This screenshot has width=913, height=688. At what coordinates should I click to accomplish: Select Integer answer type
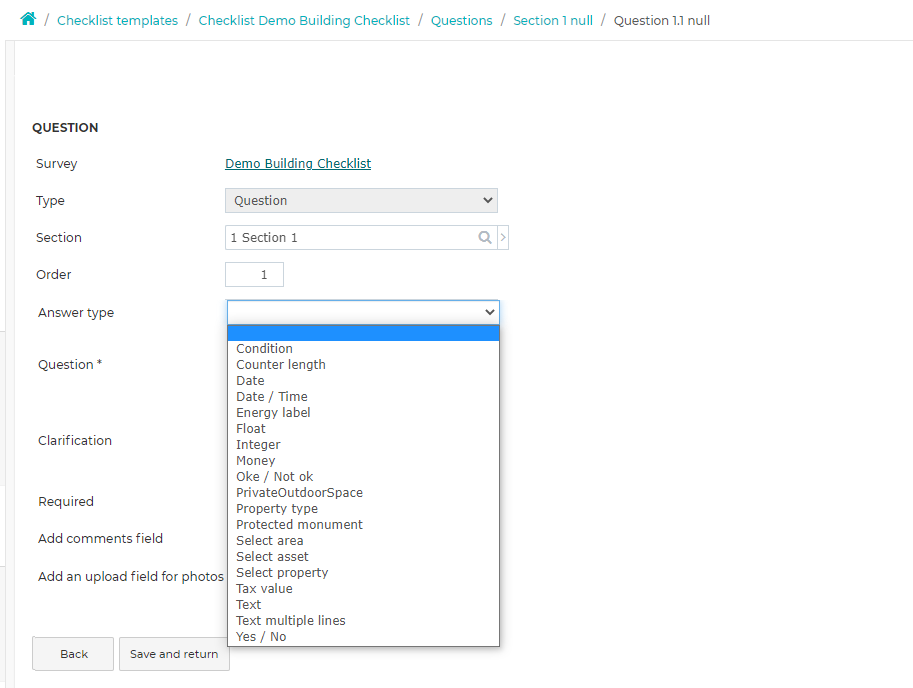click(363, 445)
